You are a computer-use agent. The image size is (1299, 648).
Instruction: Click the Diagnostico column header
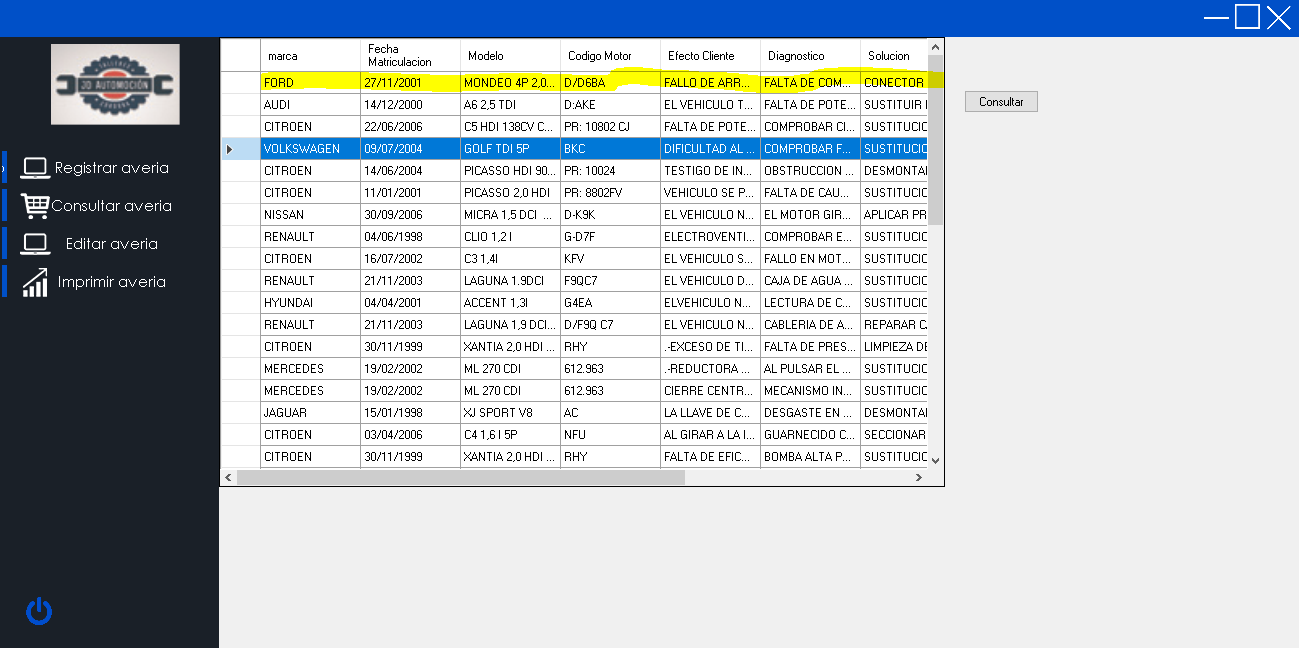pos(810,56)
